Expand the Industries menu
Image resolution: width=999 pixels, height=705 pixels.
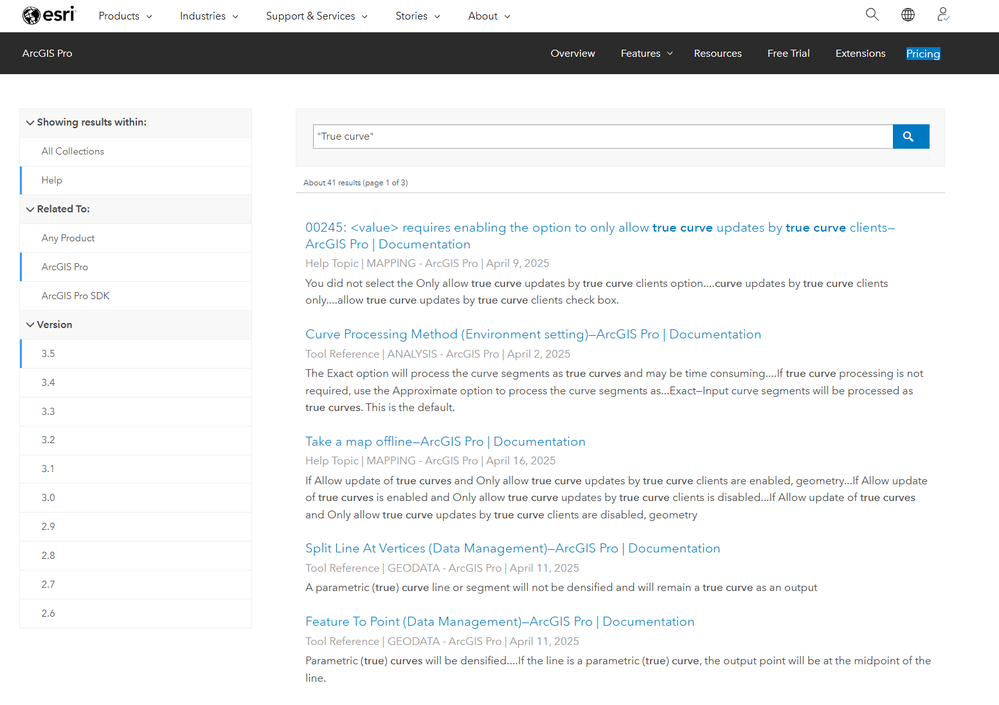coord(209,16)
